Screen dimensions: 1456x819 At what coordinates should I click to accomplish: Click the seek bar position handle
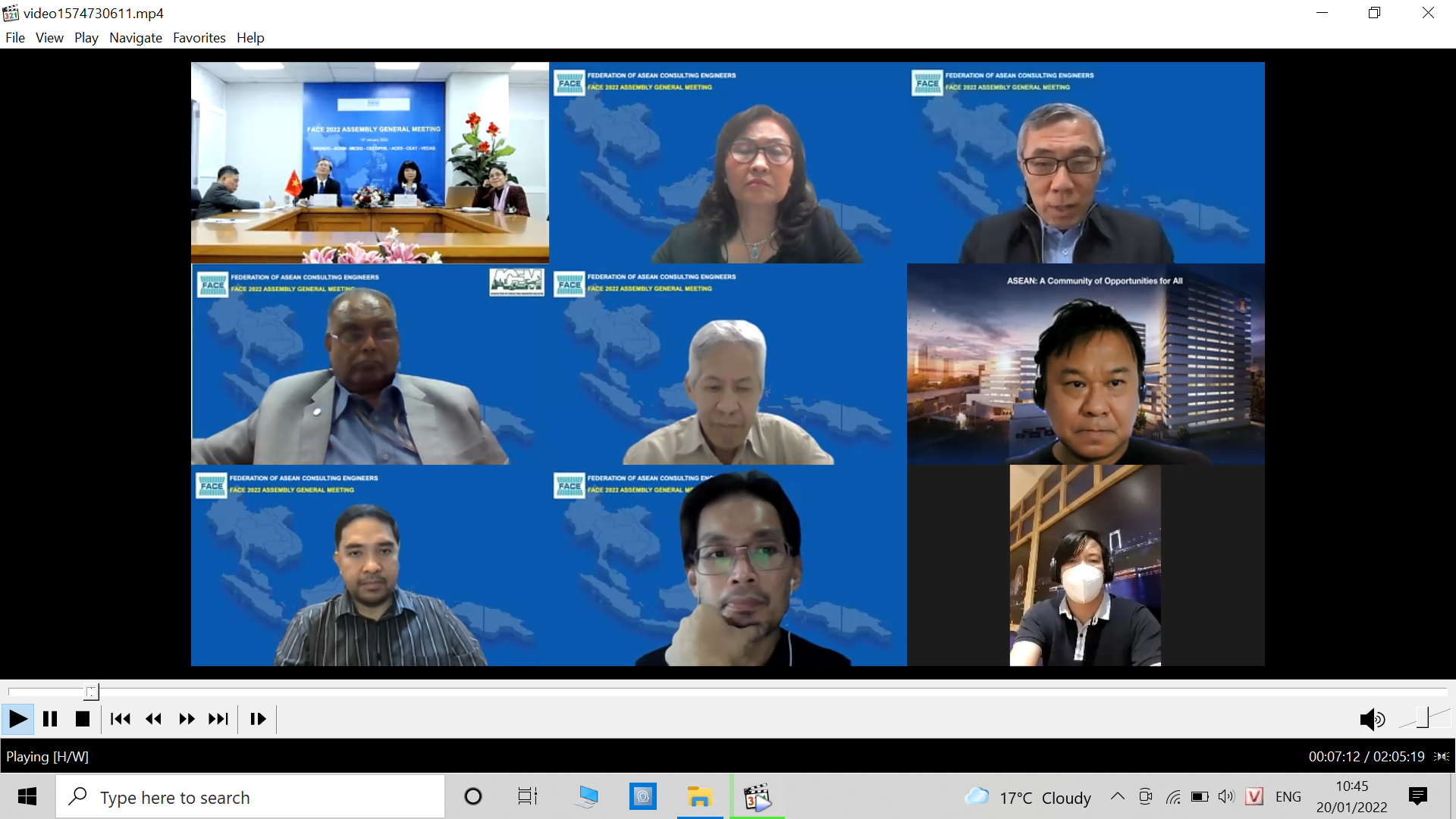(x=91, y=692)
